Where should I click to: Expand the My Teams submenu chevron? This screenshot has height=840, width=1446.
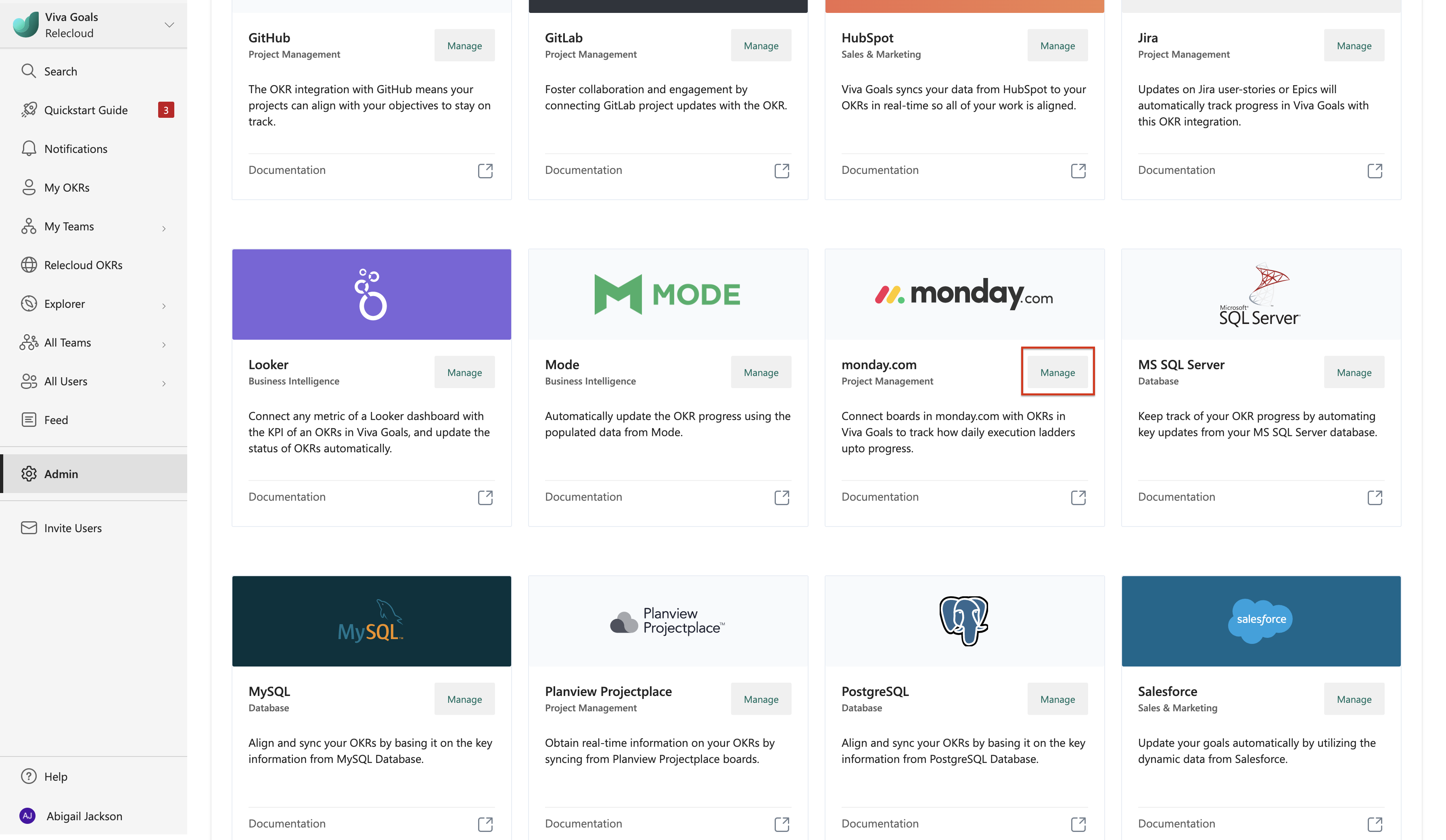(164, 228)
